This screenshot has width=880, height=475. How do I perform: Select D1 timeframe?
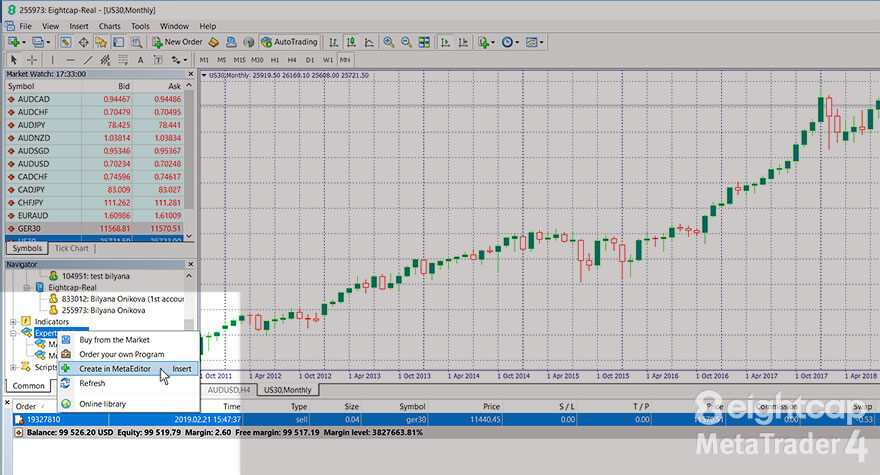tap(310, 60)
